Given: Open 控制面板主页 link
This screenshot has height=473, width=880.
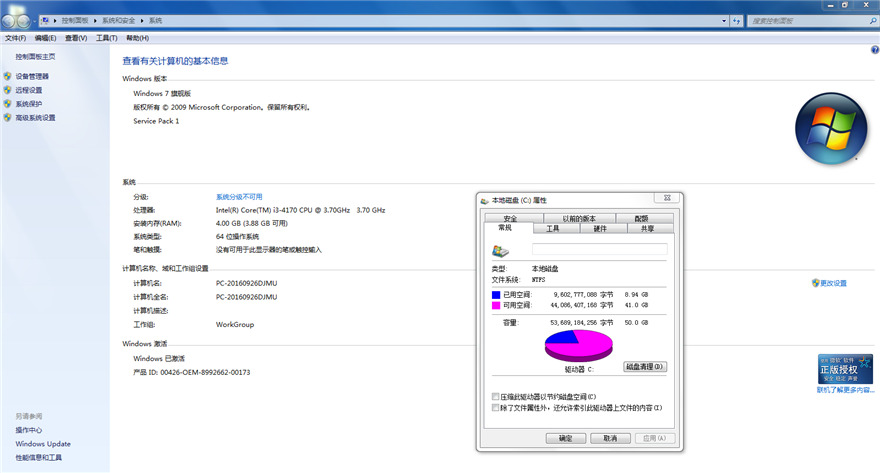Looking at the screenshot, I should [x=35, y=57].
